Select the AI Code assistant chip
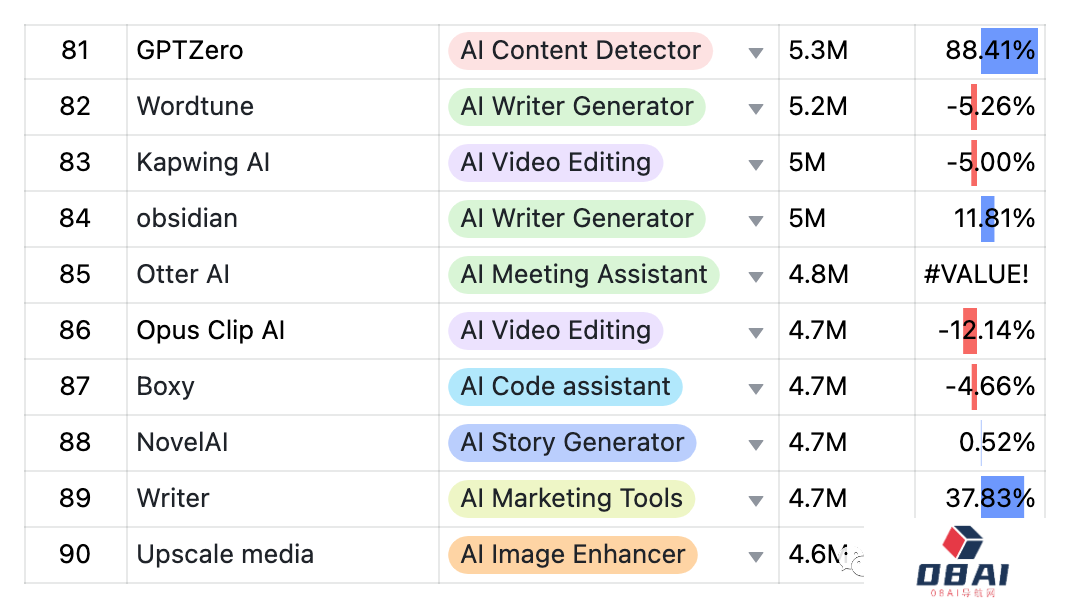Screen dimensions: 1070x608 click(x=565, y=386)
